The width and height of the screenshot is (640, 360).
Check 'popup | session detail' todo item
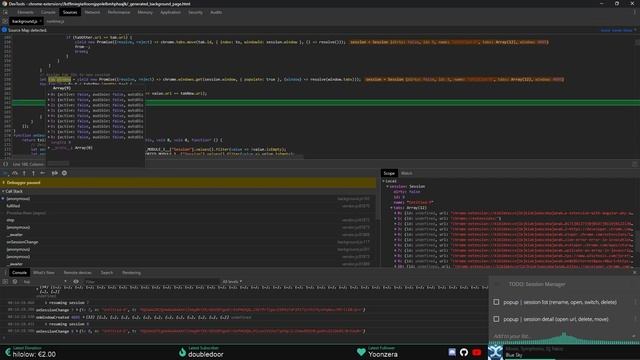point(496,319)
